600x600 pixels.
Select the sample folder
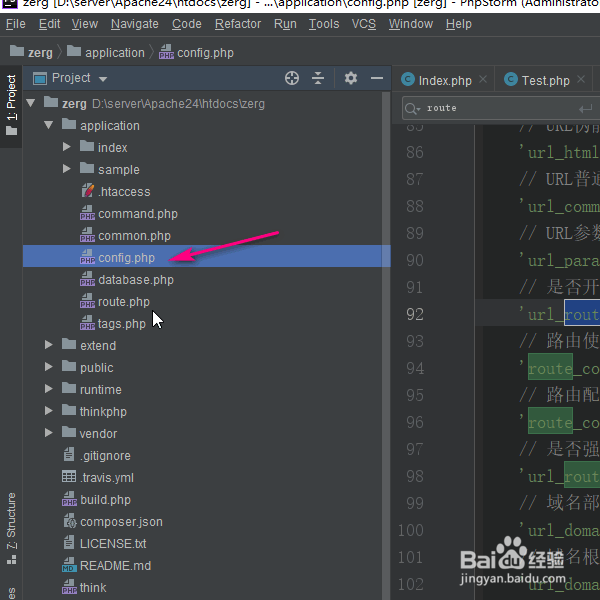(110, 170)
